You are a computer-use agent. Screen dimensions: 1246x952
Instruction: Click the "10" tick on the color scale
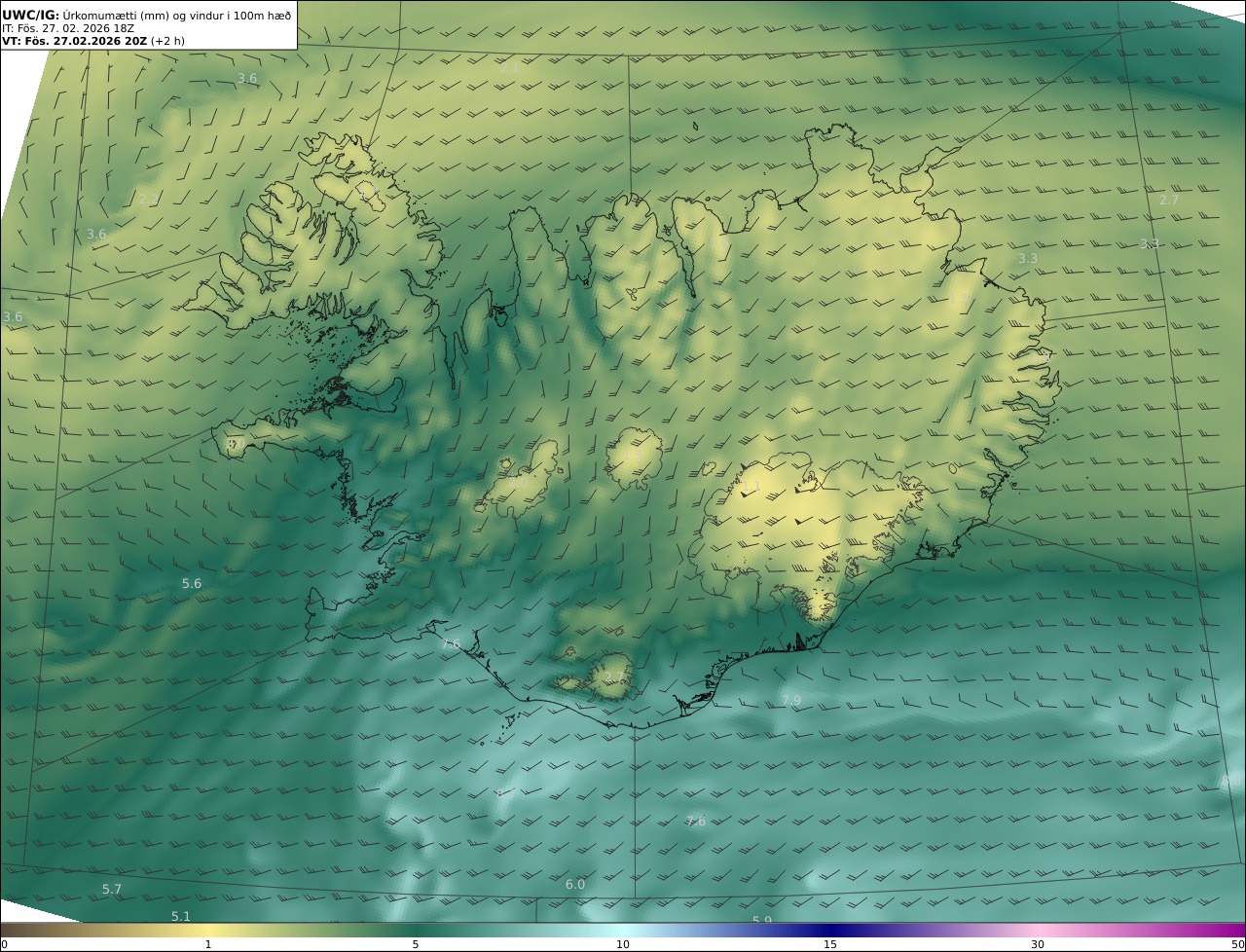coord(623,944)
